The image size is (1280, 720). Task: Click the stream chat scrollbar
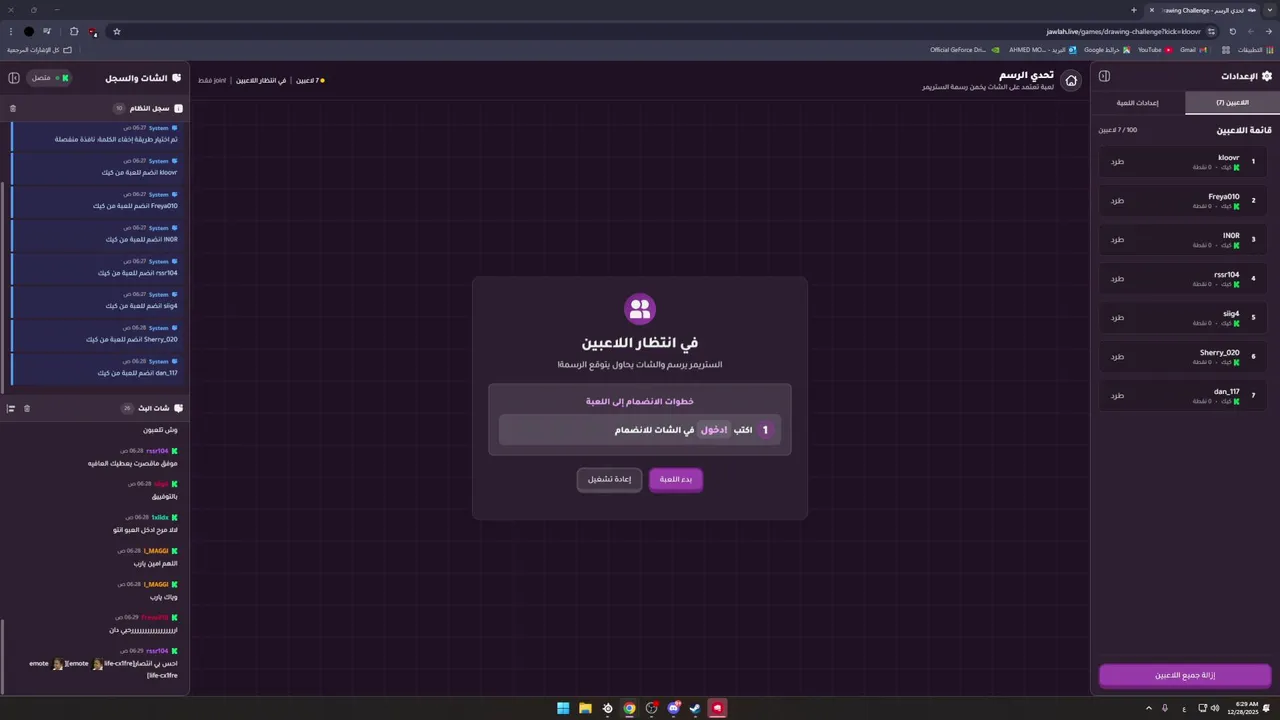click(x=3, y=655)
